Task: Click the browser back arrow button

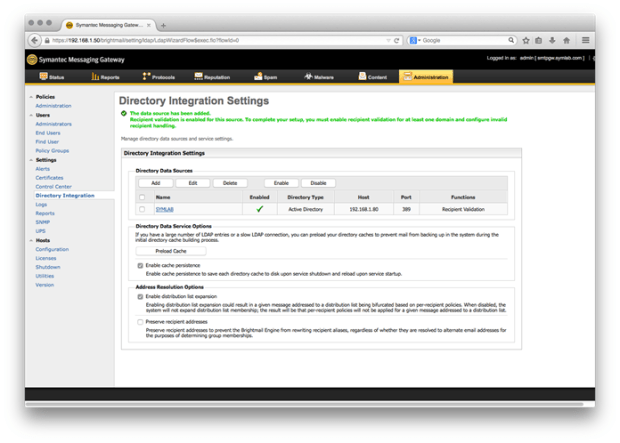Action: click(x=35, y=41)
